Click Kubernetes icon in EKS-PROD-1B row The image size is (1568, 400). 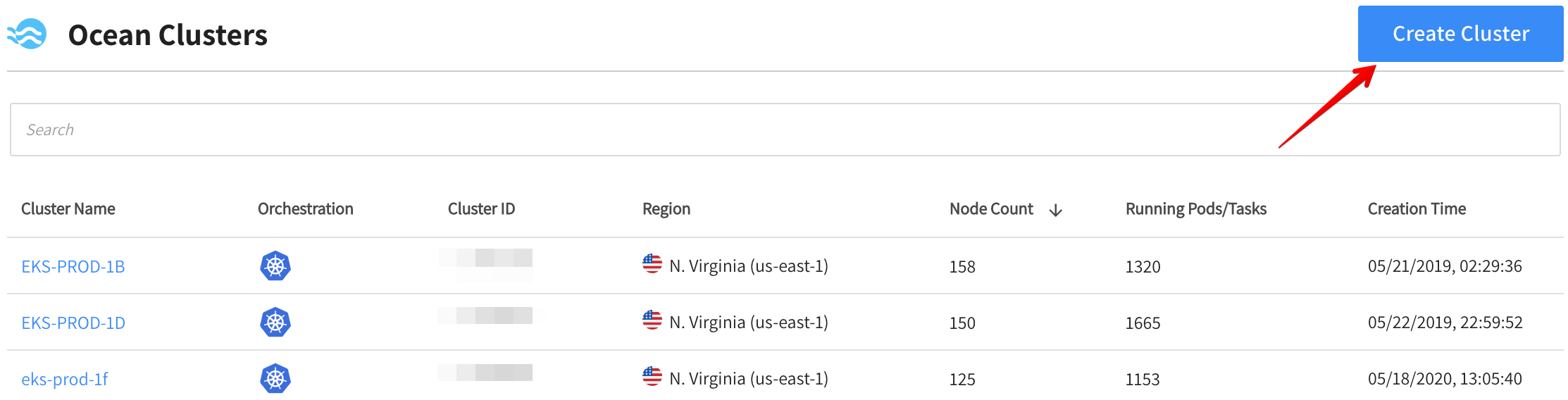click(275, 266)
